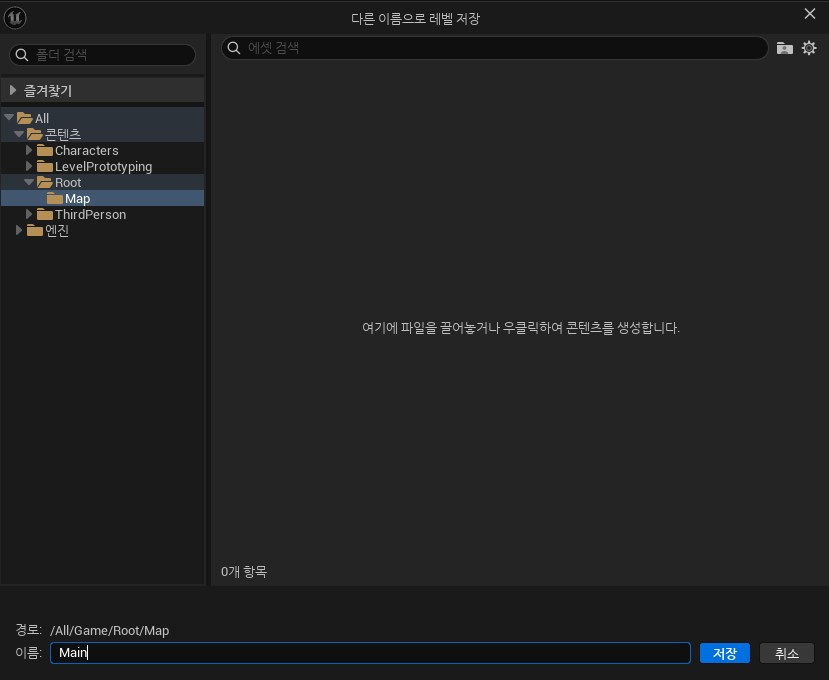Click the folder search magnifier icon
Viewport: 829px width, 680px height.
point(22,55)
